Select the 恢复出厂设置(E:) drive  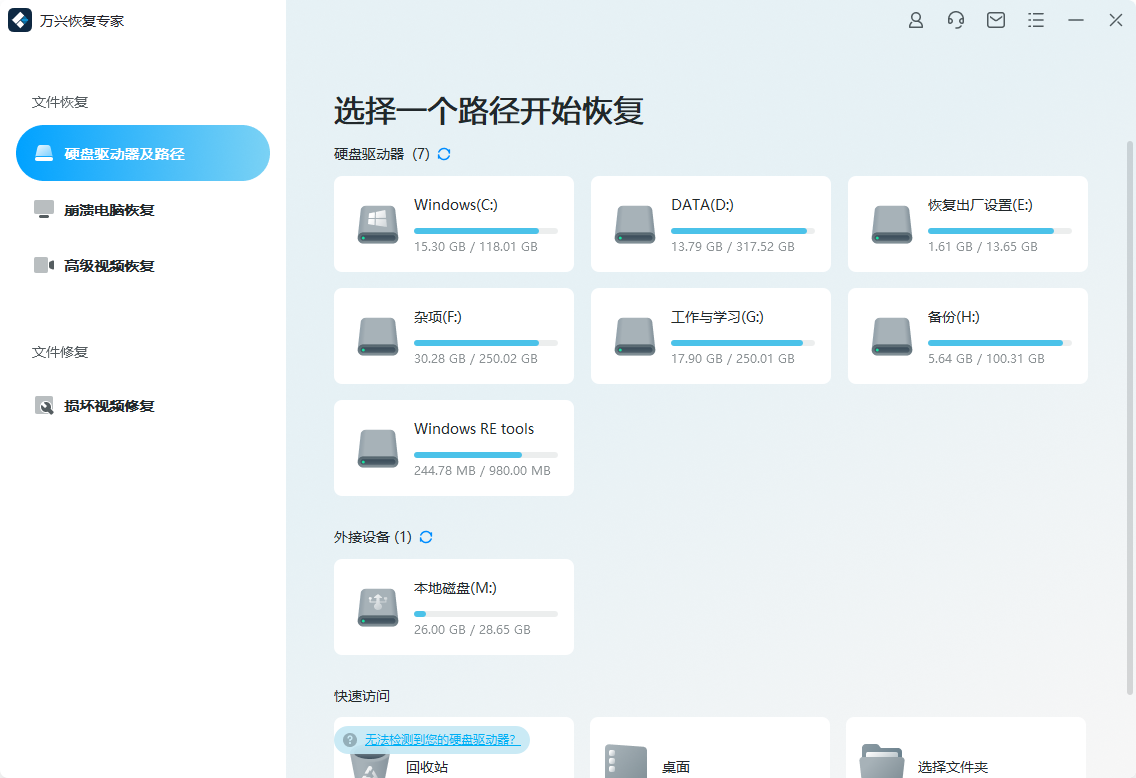click(x=967, y=224)
